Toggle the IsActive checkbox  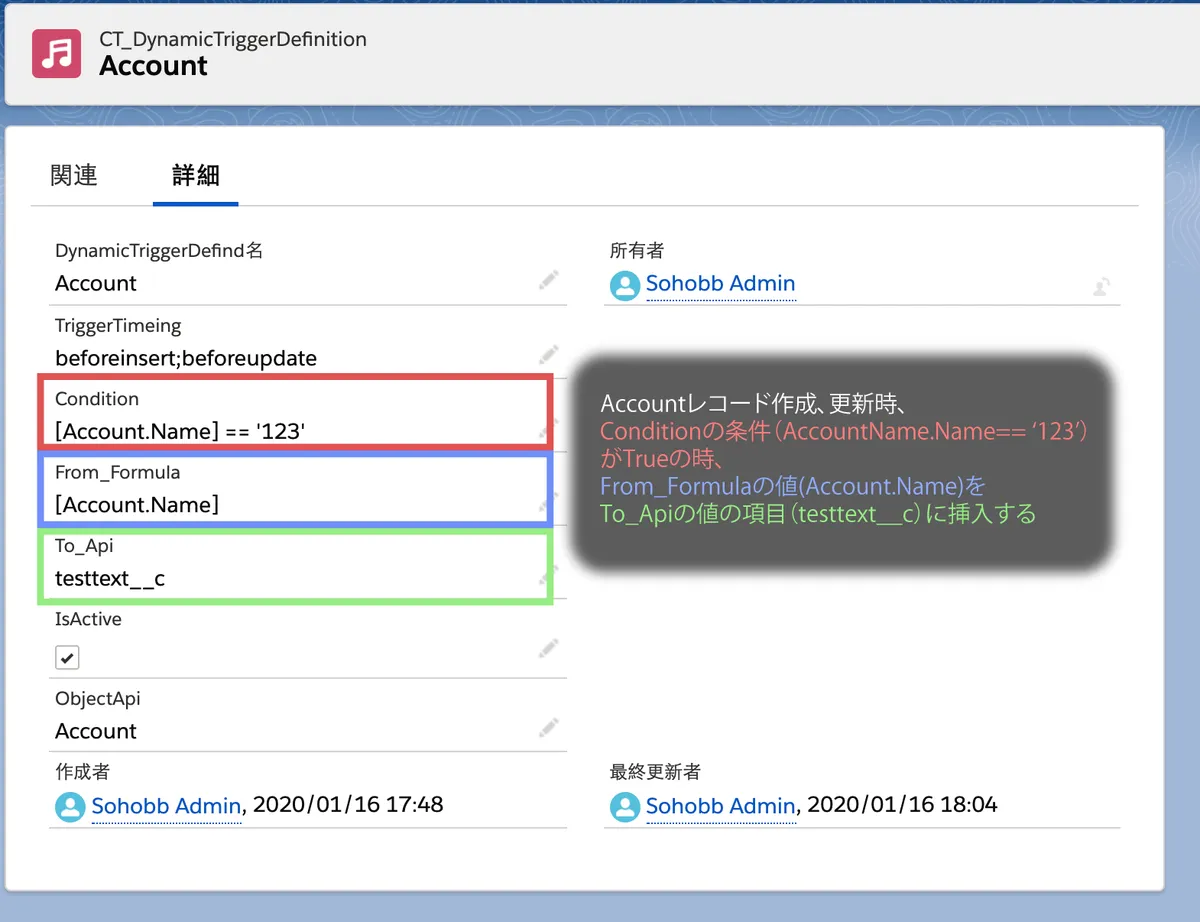coord(67,657)
